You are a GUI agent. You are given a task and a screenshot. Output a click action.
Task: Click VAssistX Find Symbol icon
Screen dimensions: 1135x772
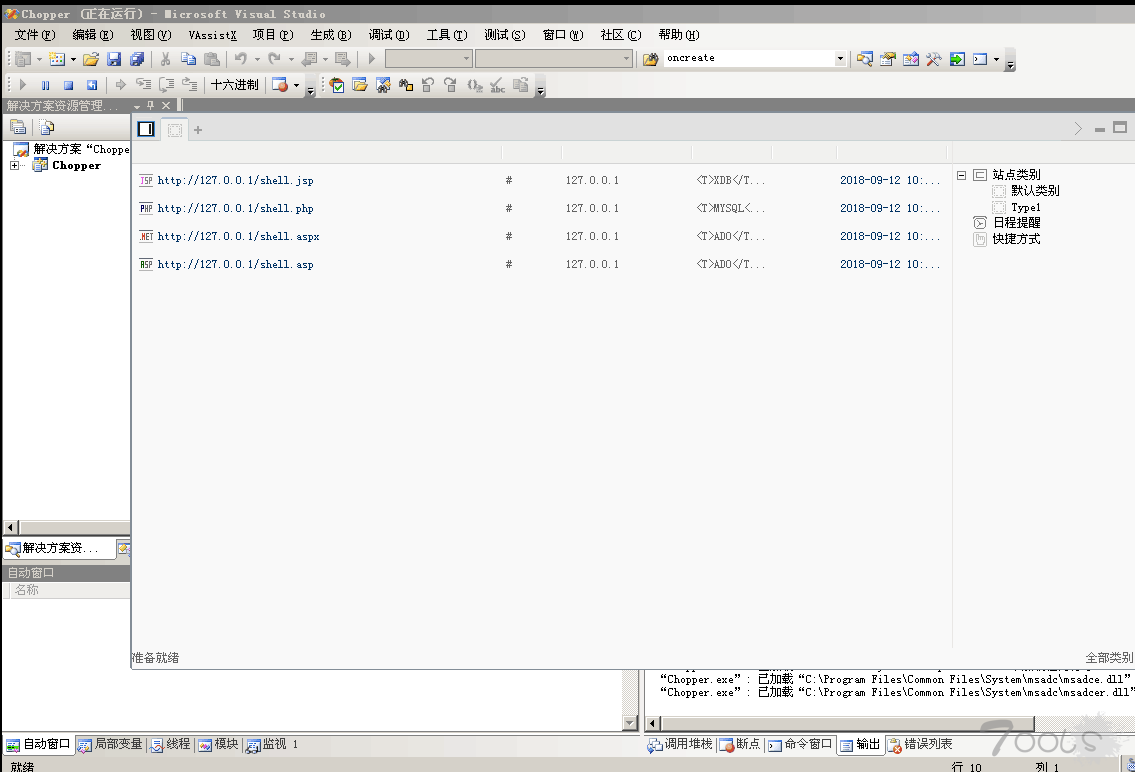tap(383, 85)
